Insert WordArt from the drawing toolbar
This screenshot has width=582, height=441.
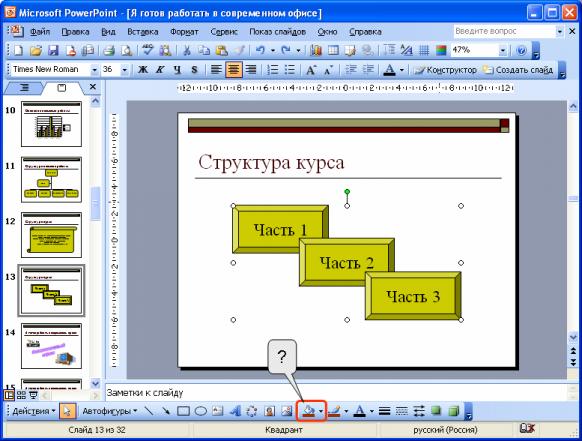point(235,411)
